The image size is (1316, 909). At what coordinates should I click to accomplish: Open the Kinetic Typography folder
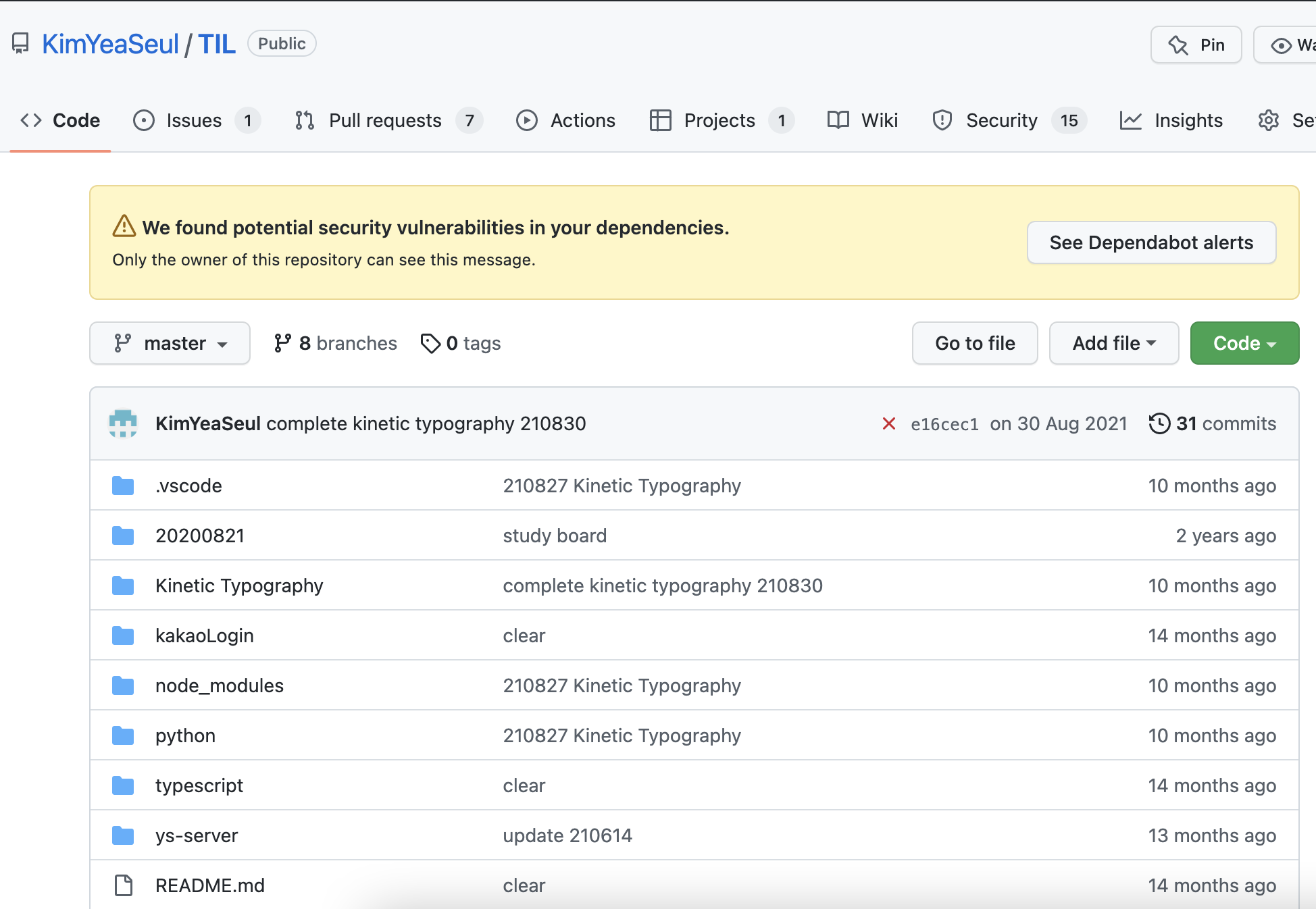point(239,586)
